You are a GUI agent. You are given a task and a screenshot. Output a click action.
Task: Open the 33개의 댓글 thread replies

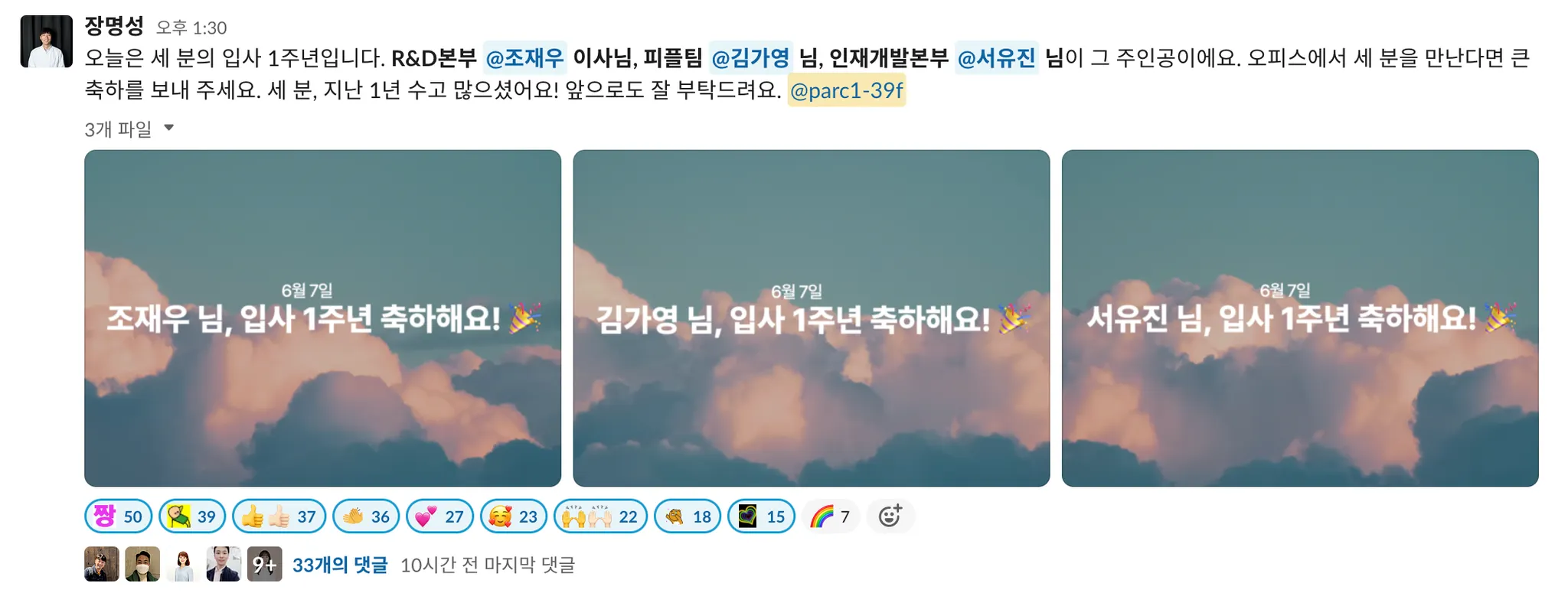[340, 565]
